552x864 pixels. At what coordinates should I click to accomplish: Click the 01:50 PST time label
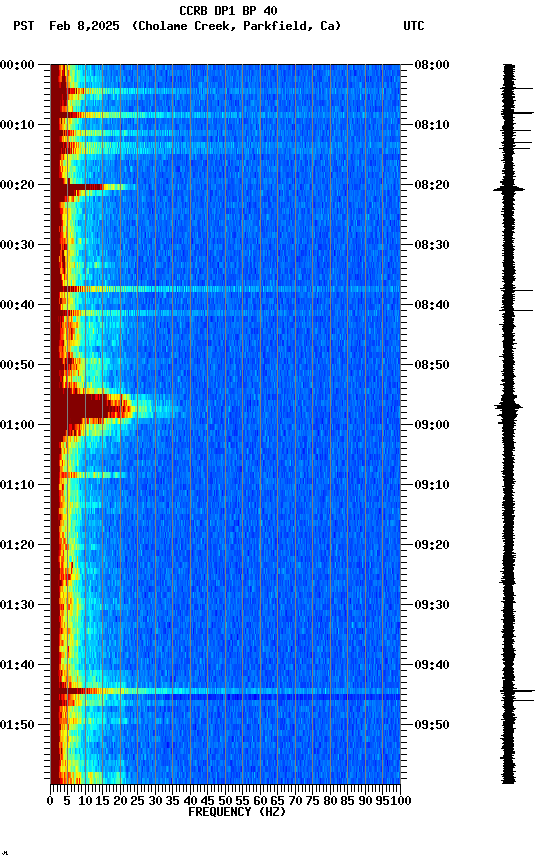pyautogui.click(x=17, y=725)
